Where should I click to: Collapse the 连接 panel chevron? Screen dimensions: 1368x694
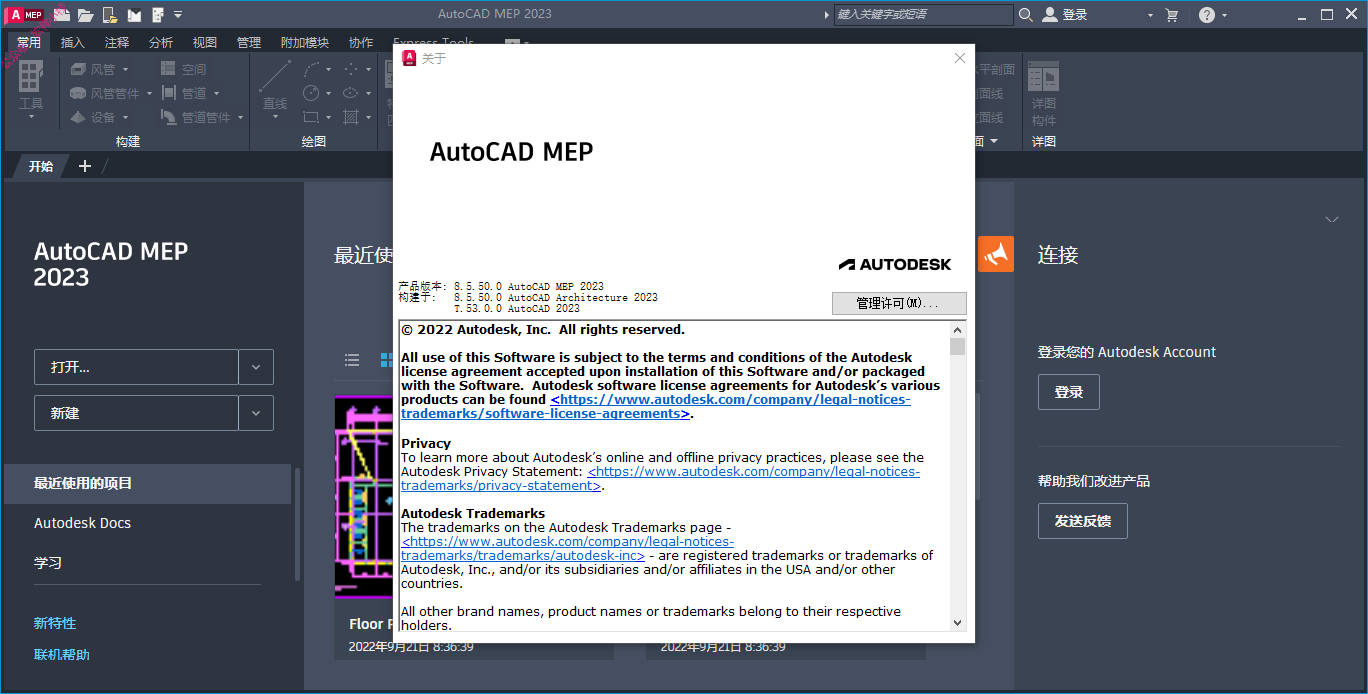point(1331,219)
